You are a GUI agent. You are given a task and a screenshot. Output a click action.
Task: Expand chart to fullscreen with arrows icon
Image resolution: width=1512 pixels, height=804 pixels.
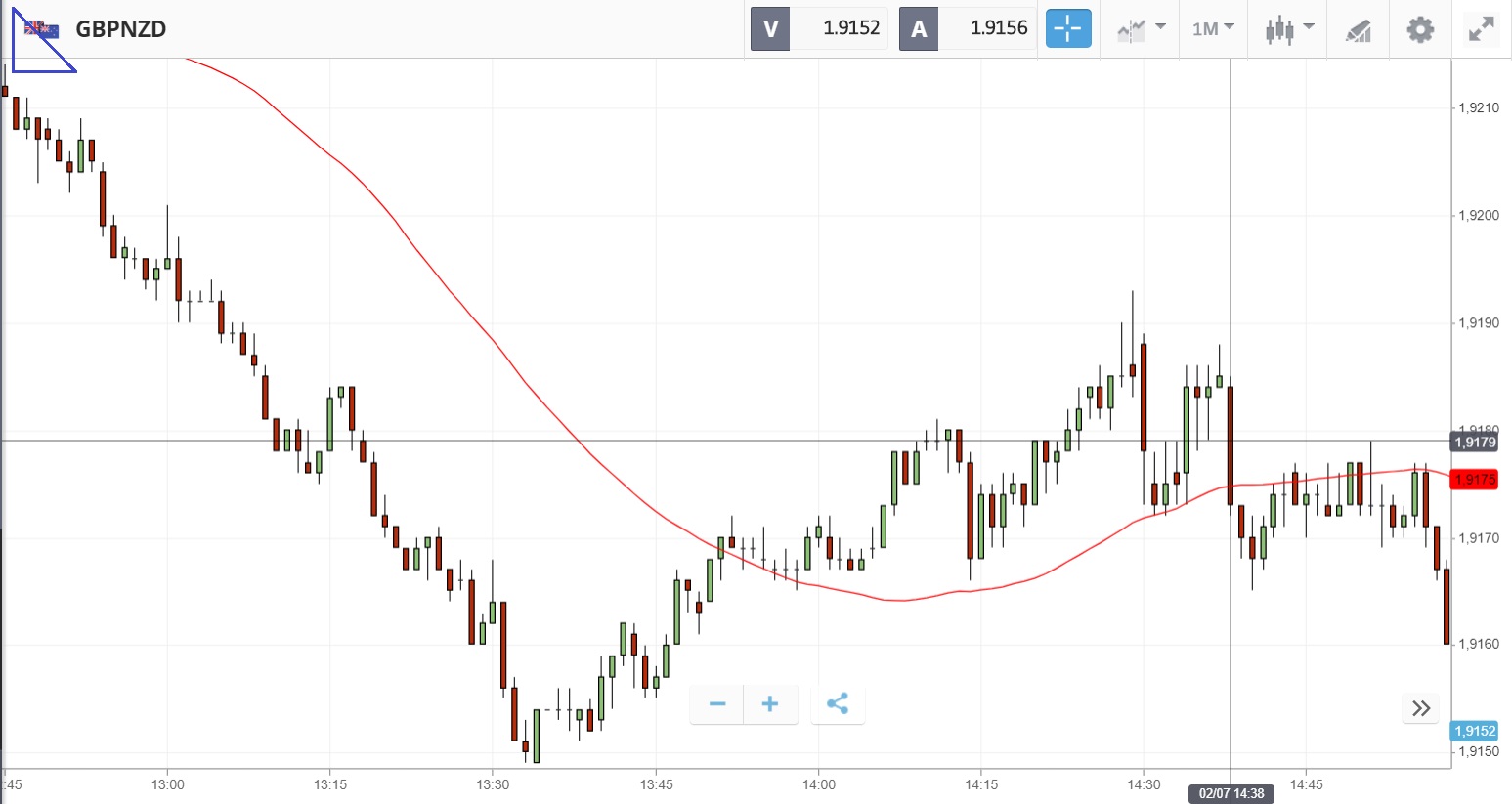tap(1482, 29)
